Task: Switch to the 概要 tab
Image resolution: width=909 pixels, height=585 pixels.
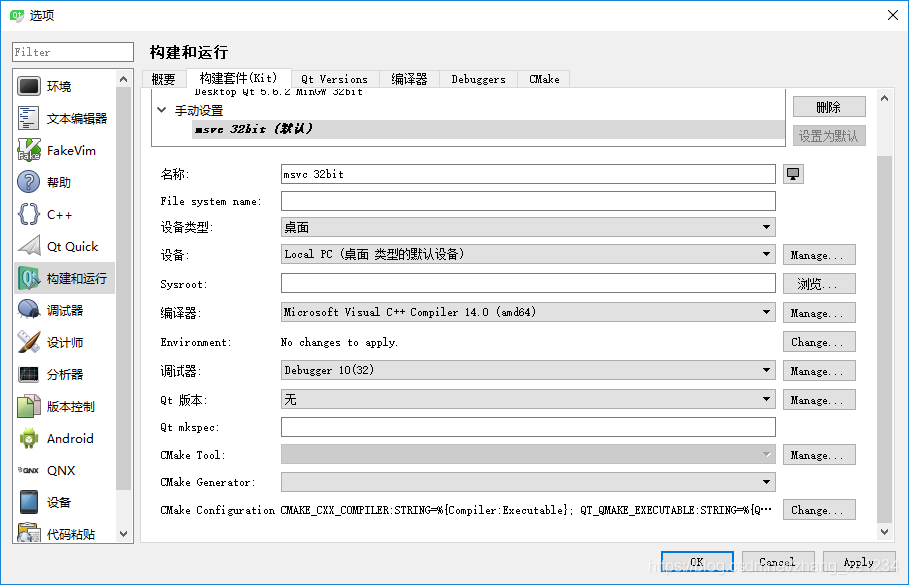Action: tap(163, 79)
